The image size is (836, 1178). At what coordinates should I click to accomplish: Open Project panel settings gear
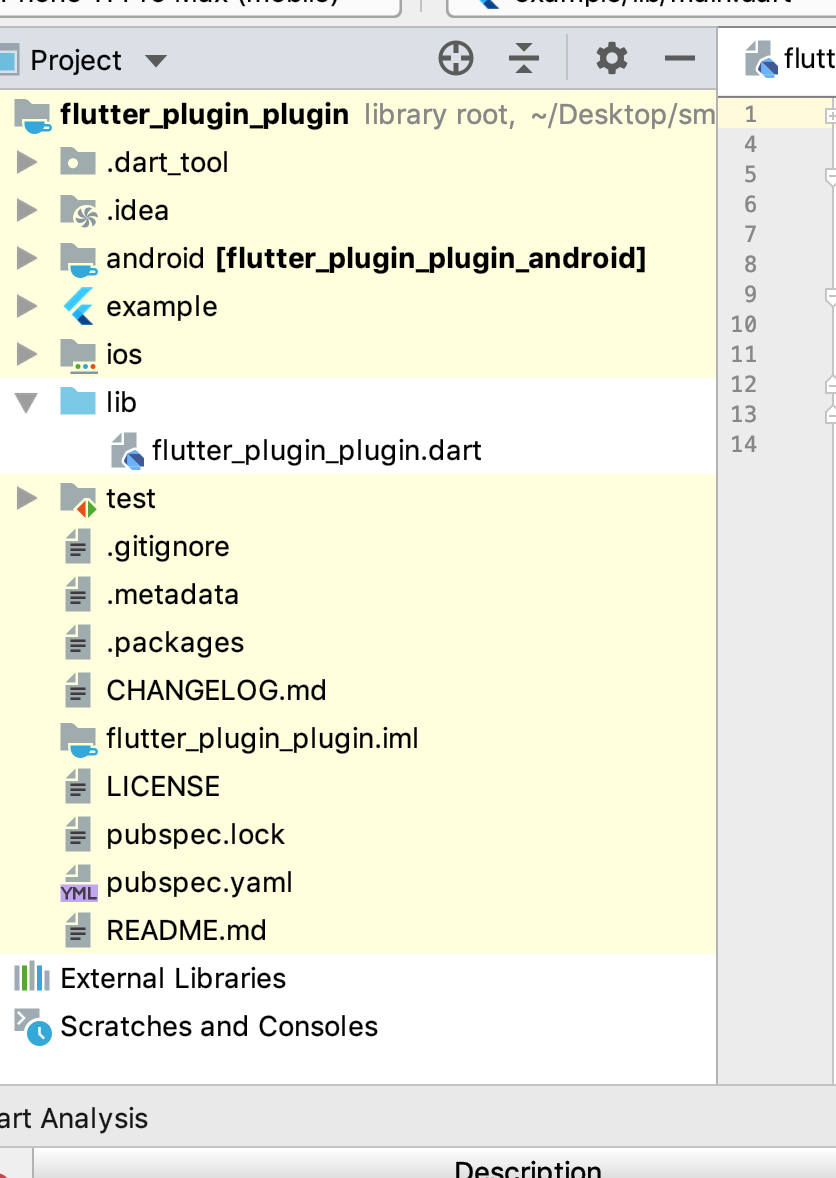[x=611, y=59]
